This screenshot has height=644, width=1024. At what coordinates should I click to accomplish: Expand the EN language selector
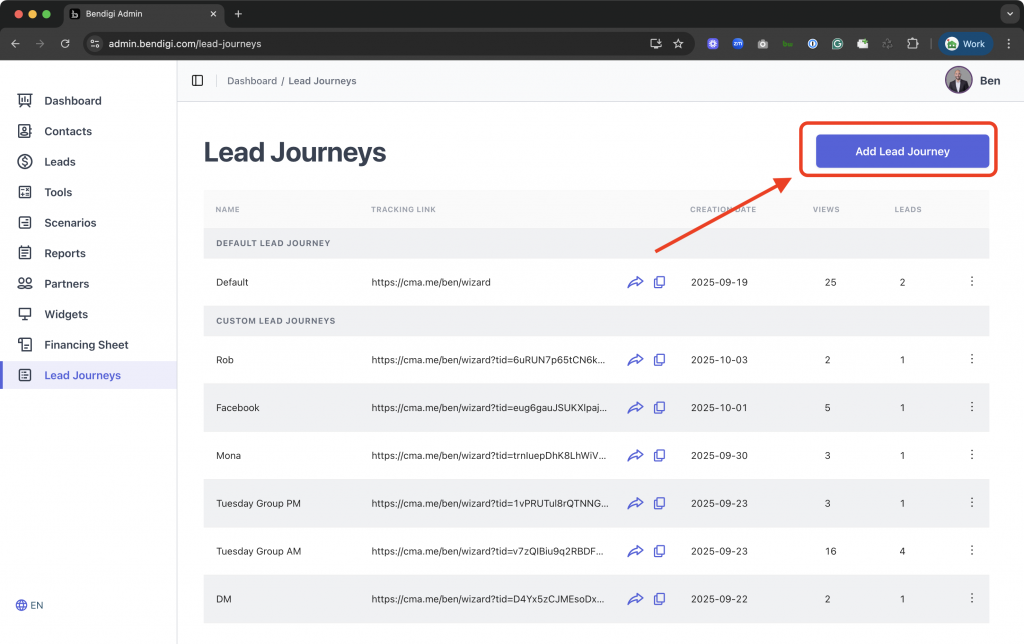click(x=30, y=605)
